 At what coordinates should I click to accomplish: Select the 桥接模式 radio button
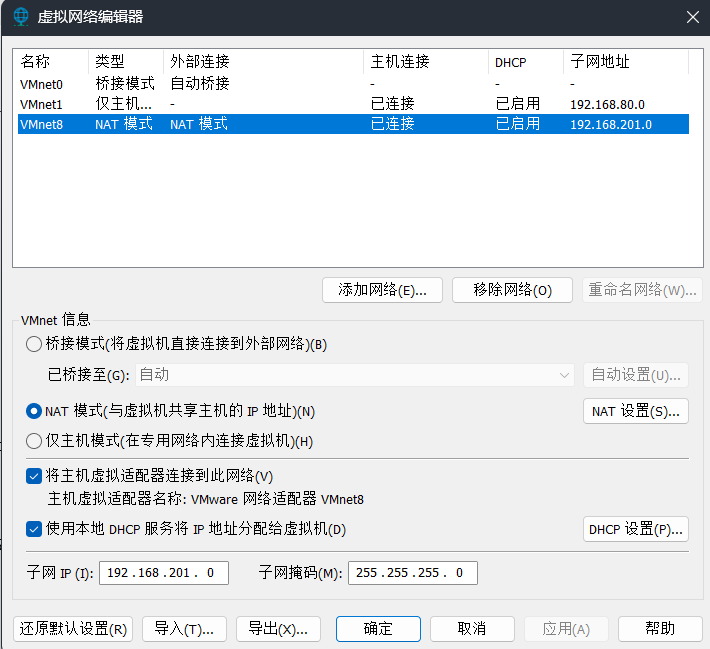34,344
